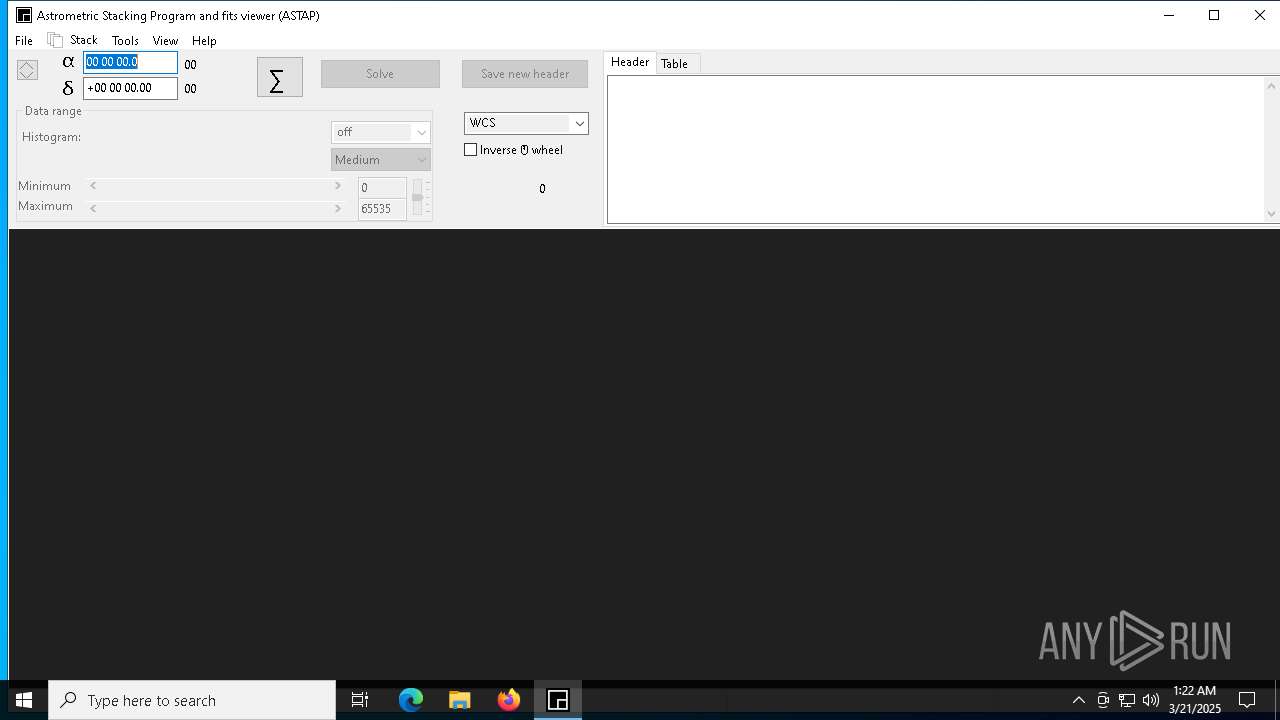Launch Firefox from the taskbar
The image size is (1280, 720).
(509, 700)
